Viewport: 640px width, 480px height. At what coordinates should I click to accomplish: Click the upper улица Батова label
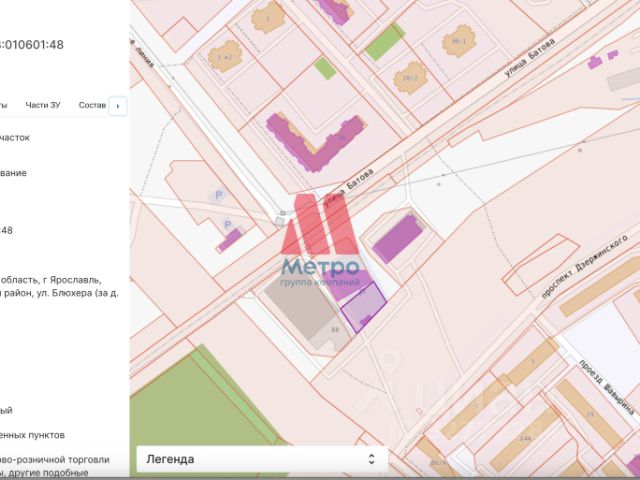[530, 57]
